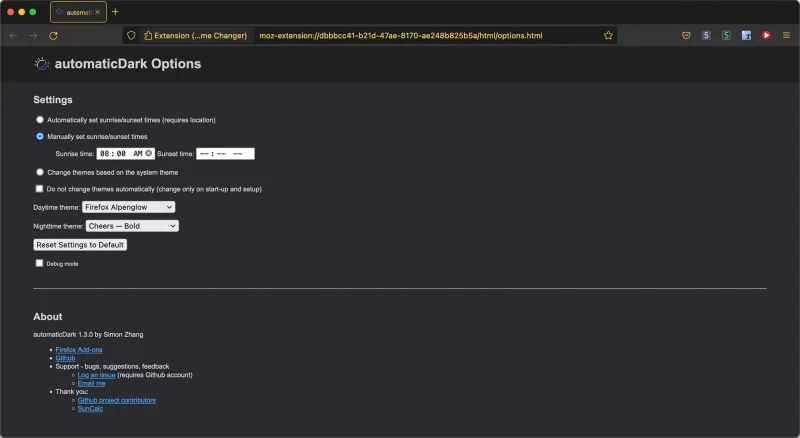The width and height of the screenshot is (800, 438).
Task: Open a new tab with plus icon
Action: click(x=115, y=12)
